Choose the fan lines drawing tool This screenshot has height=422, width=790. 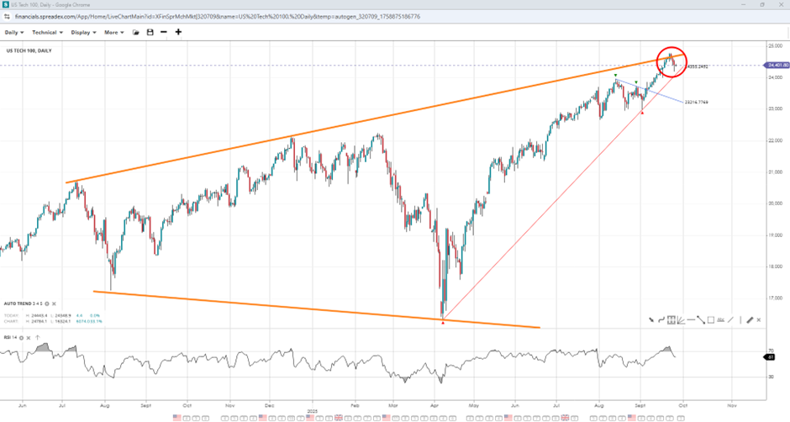pos(681,320)
